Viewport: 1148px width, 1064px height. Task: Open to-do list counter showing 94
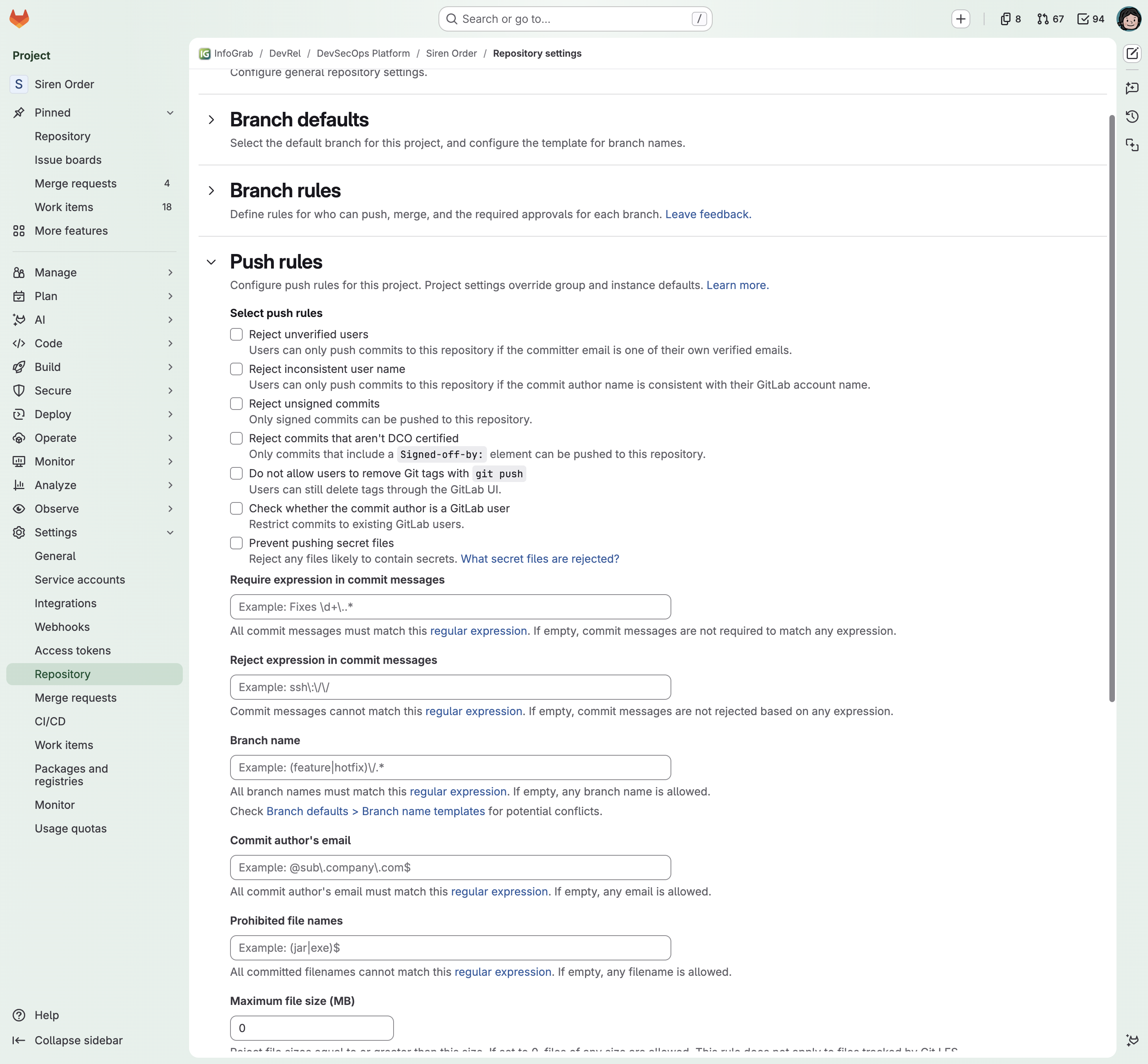(x=1091, y=19)
